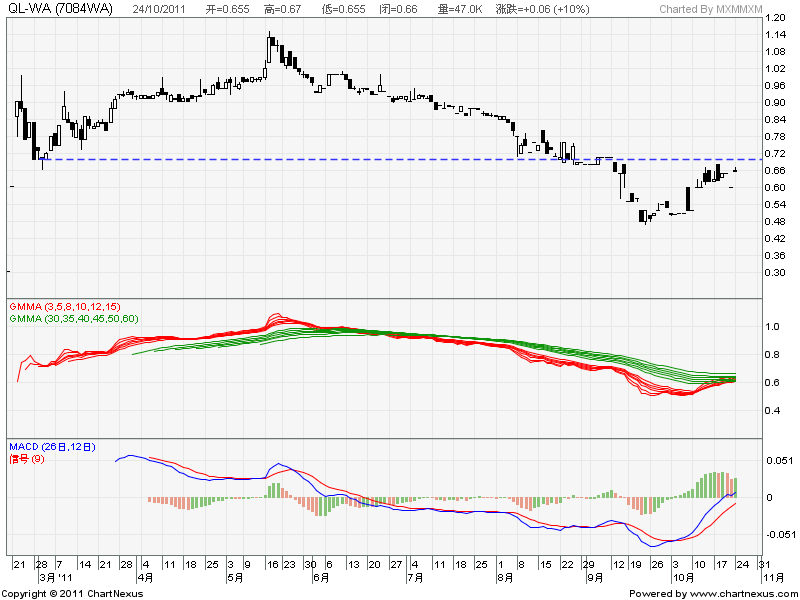Select the red GMMA (3,5,8,10,12,15) legend
Viewport: 800px width, 600px height.
[64, 307]
